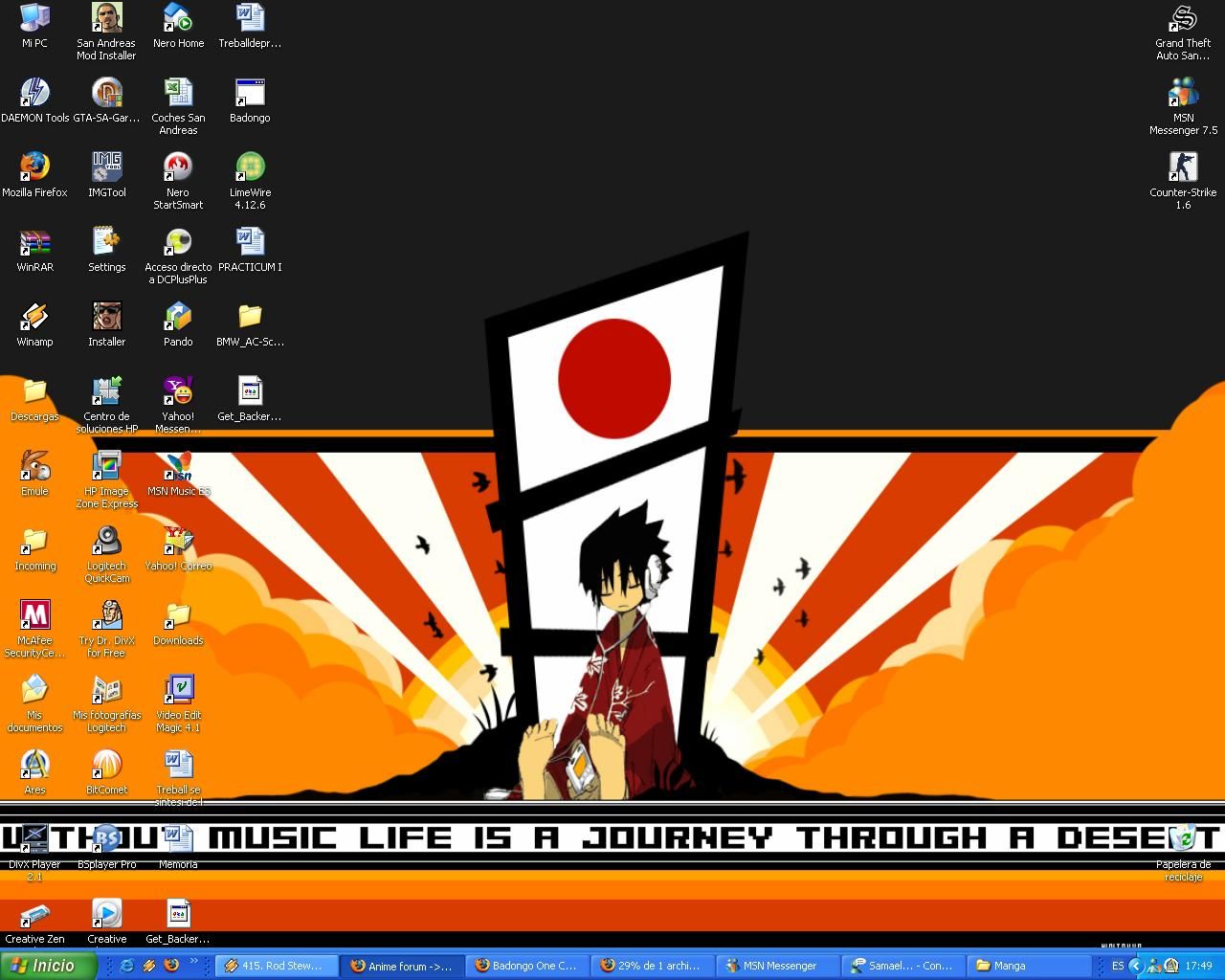The height and width of the screenshot is (980, 1225).
Task: Open Creative Zen shortcut
Action: [34, 921]
